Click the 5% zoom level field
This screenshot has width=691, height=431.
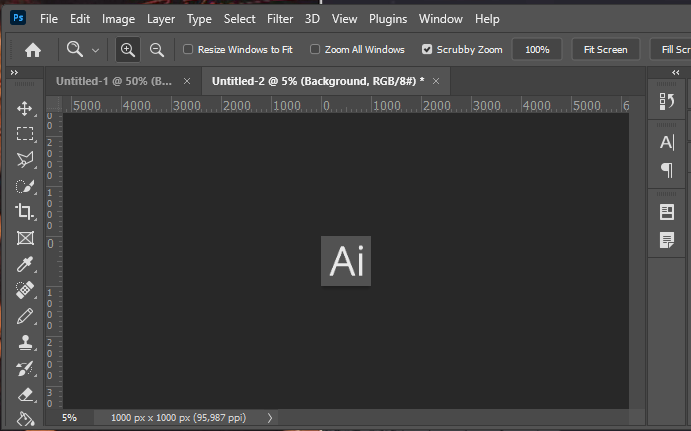[70, 418]
